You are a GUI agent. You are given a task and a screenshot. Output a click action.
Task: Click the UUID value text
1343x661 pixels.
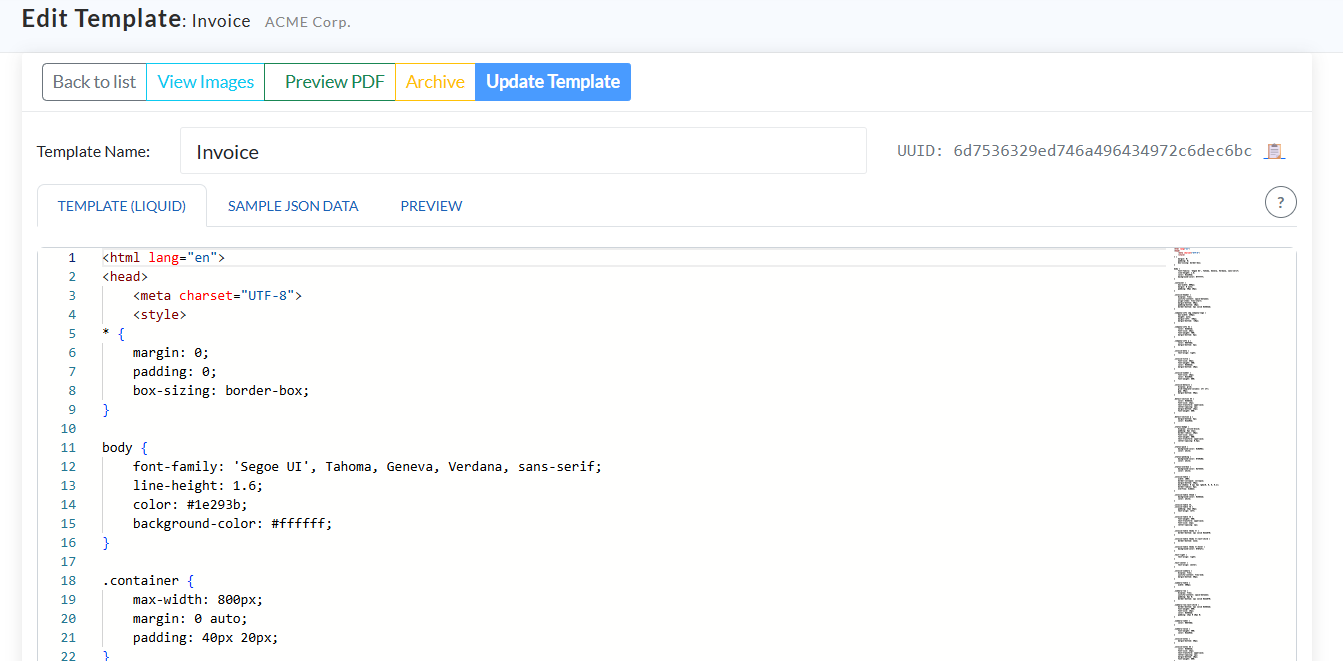coord(1102,151)
